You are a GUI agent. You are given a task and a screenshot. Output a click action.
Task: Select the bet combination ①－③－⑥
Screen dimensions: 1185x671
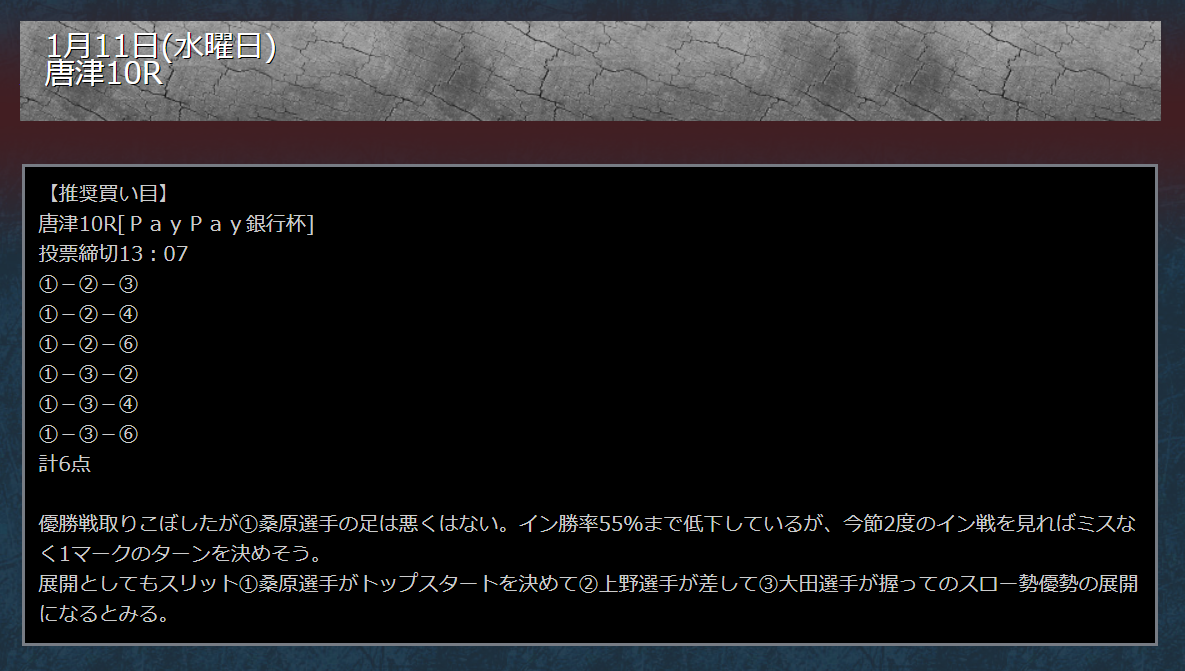[88, 434]
